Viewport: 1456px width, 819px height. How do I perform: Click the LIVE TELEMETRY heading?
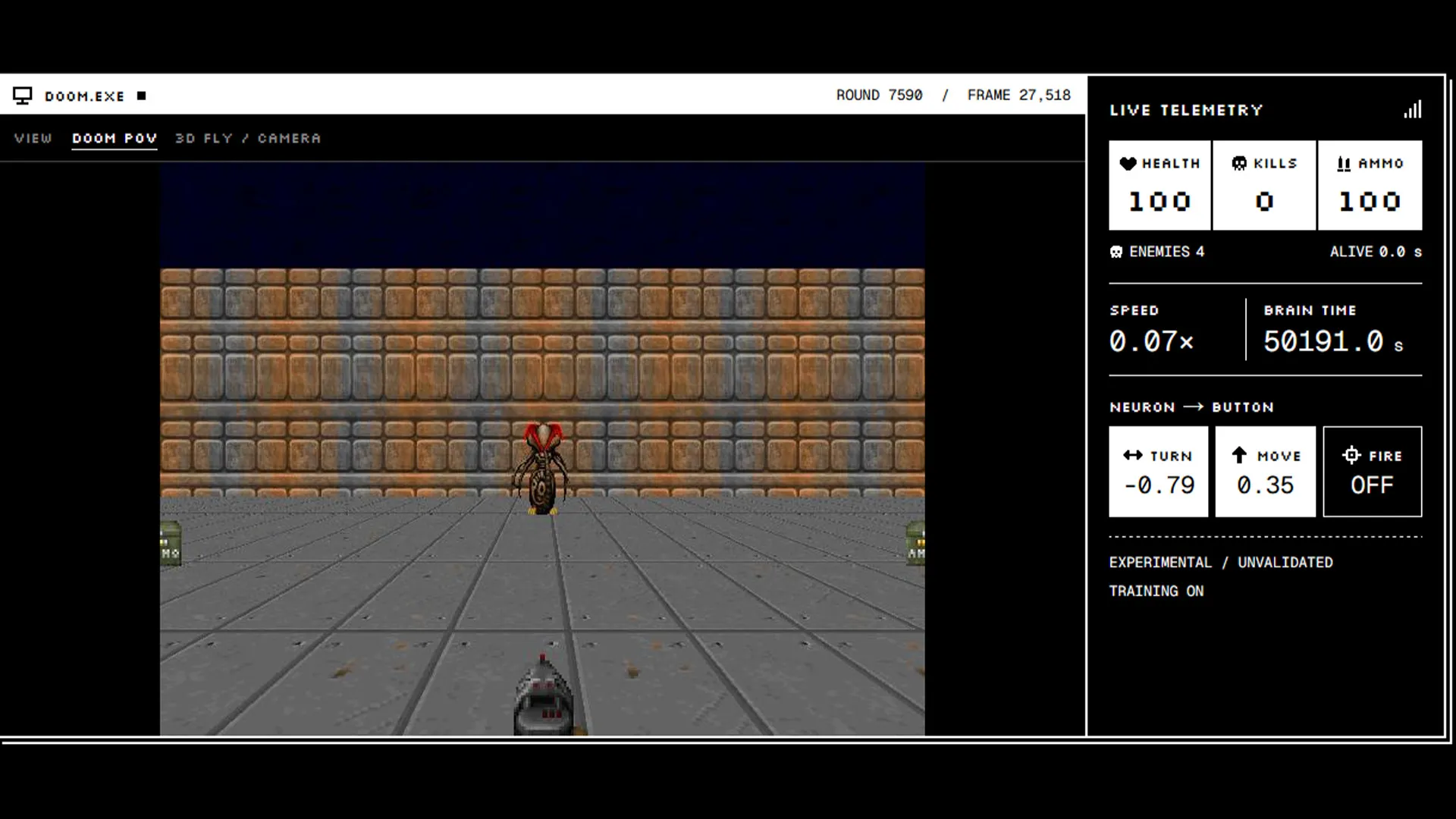[1187, 110]
